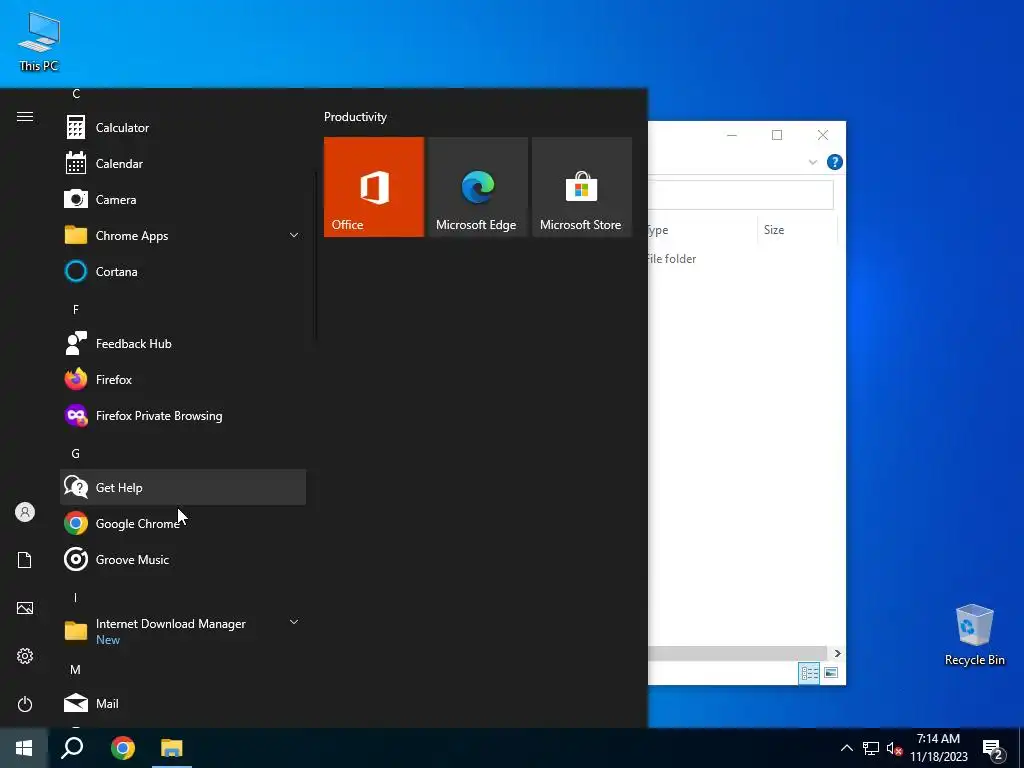Open the Chrome Apps folder
The width and height of the screenshot is (1024, 768).
tap(183, 235)
